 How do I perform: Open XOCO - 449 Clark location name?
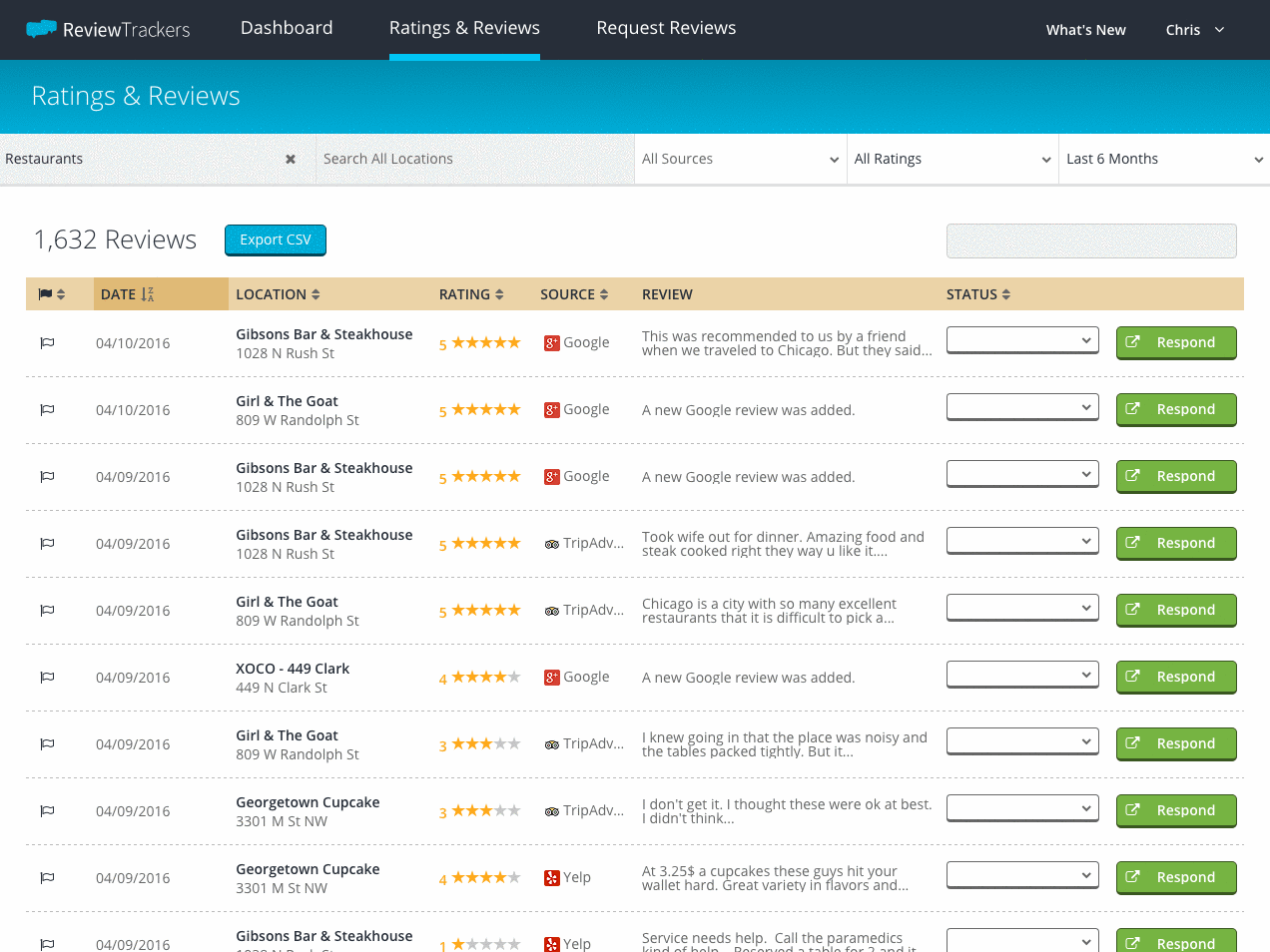(293, 669)
